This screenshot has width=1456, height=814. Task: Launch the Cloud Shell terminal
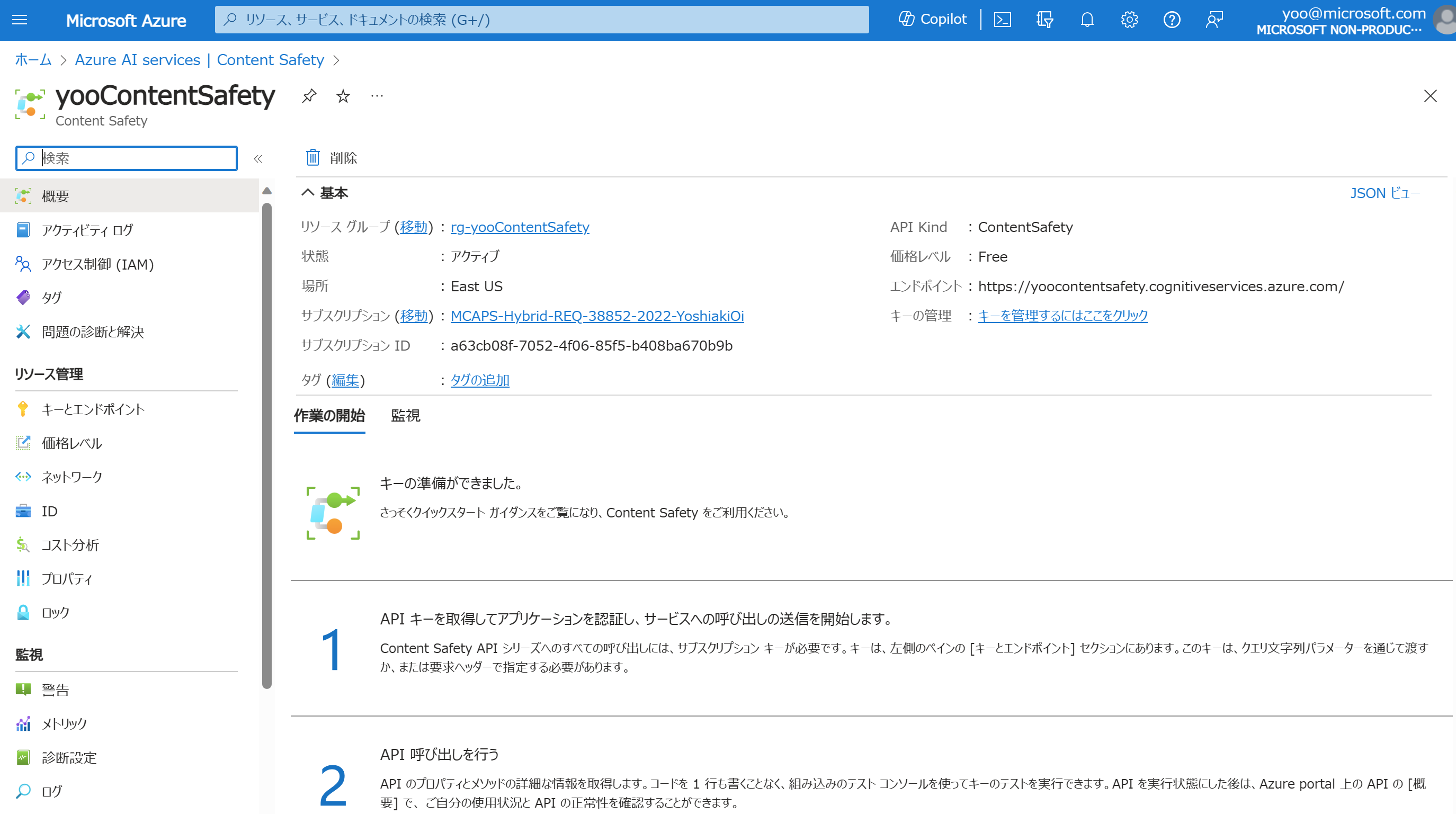click(1002, 19)
